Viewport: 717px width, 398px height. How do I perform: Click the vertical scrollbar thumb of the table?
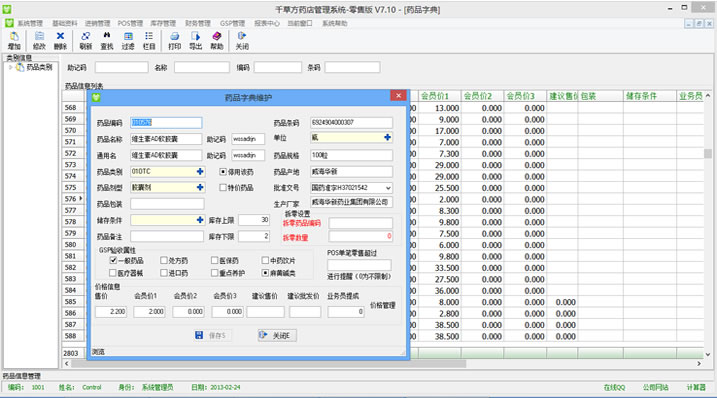[708, 154]
